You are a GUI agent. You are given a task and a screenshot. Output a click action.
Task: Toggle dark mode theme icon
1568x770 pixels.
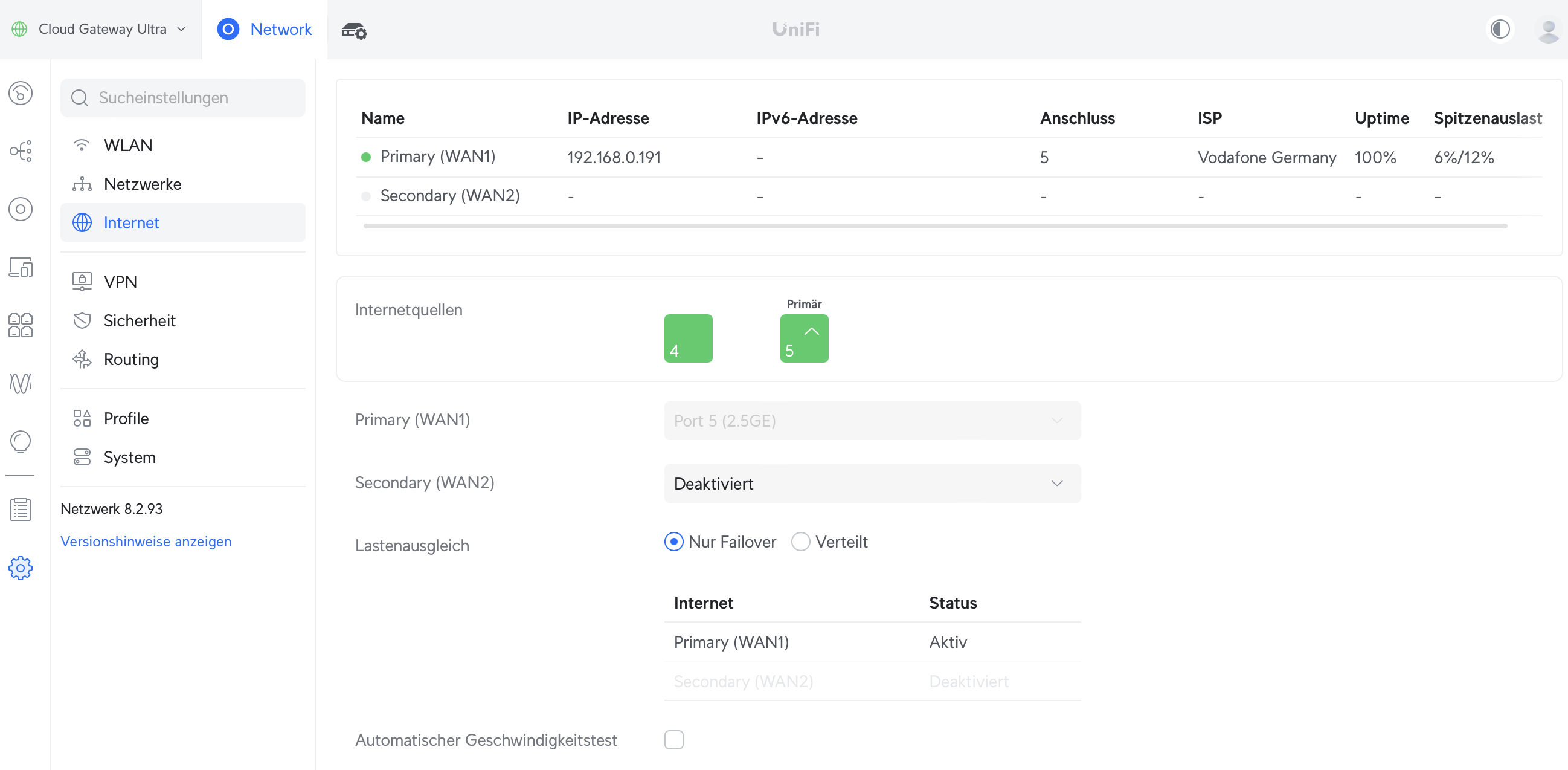[x=1500, y=29]
